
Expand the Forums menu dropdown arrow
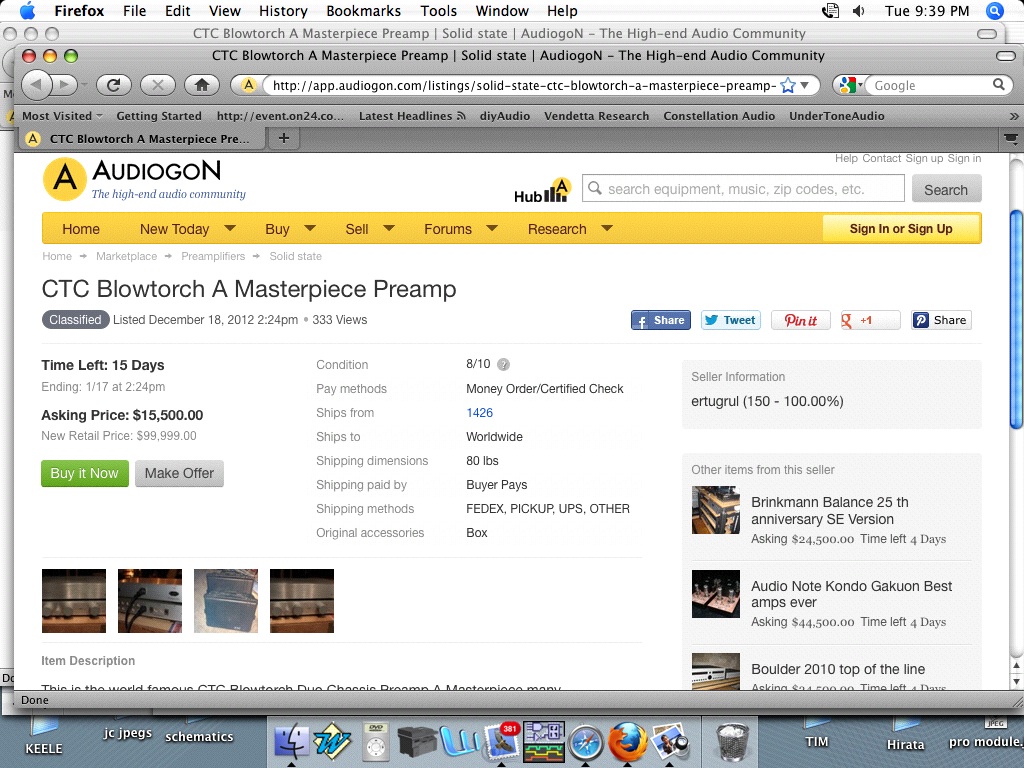click(x=492, y=229)
